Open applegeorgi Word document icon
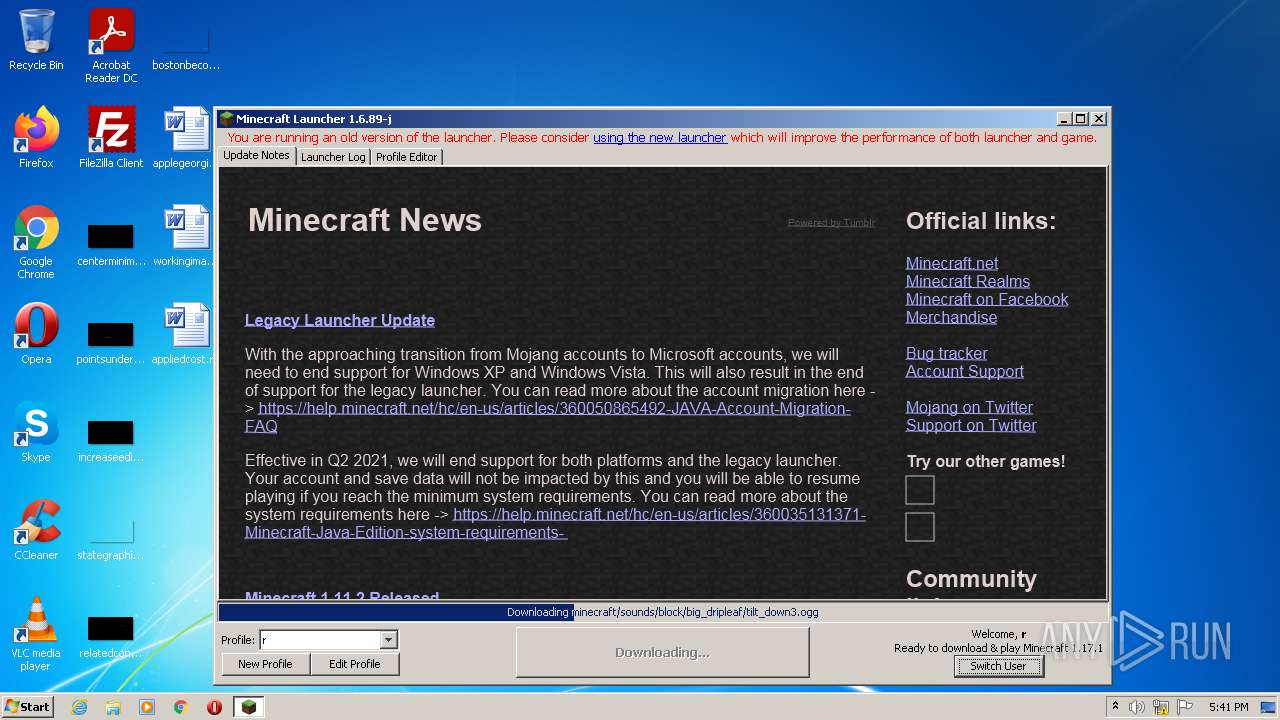Viewport: 1280px width, 720px height. point(186,138)
